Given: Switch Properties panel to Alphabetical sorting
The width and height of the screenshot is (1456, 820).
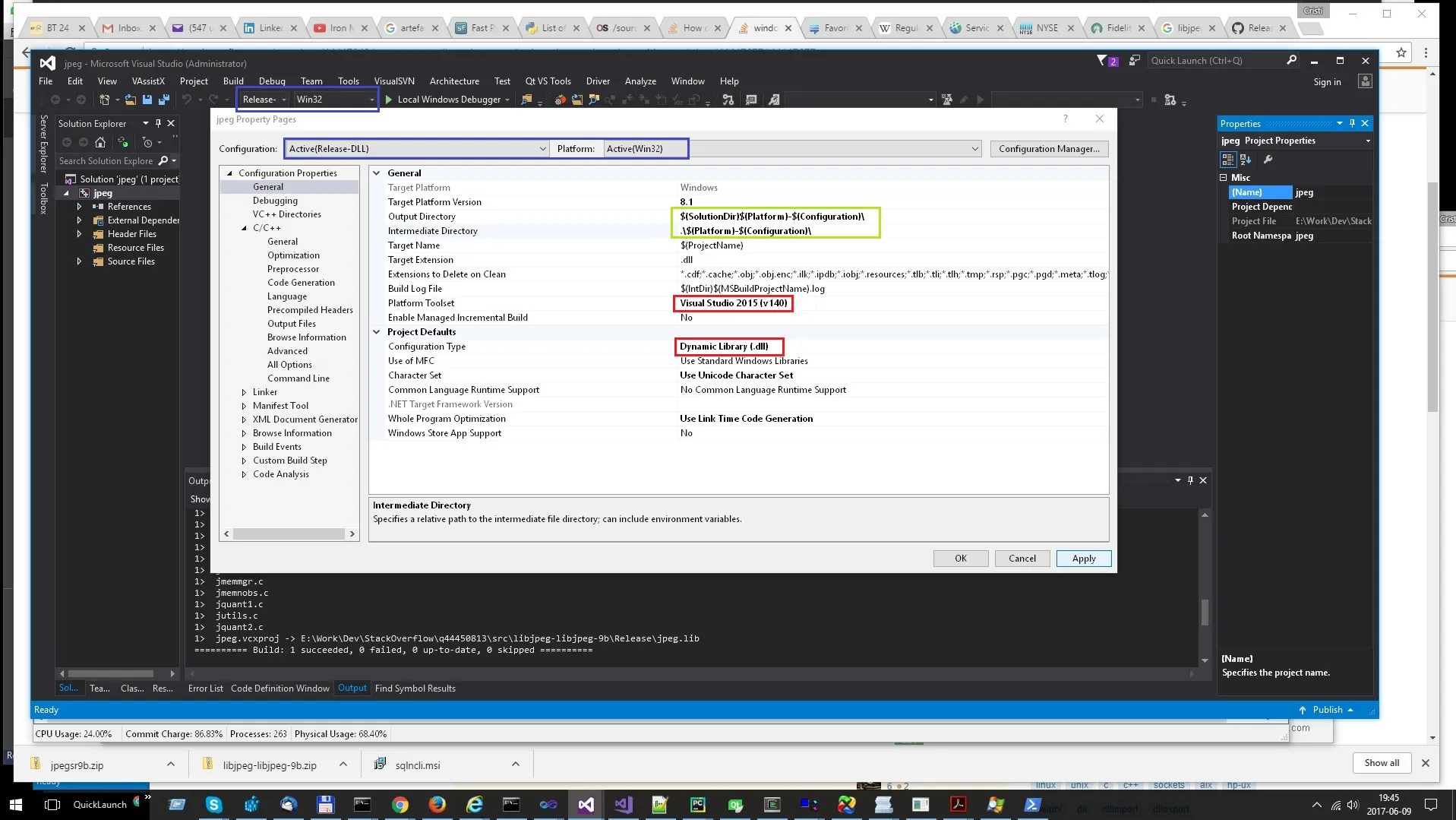Looking at the screenshot, I should [x=1246, y=160].
